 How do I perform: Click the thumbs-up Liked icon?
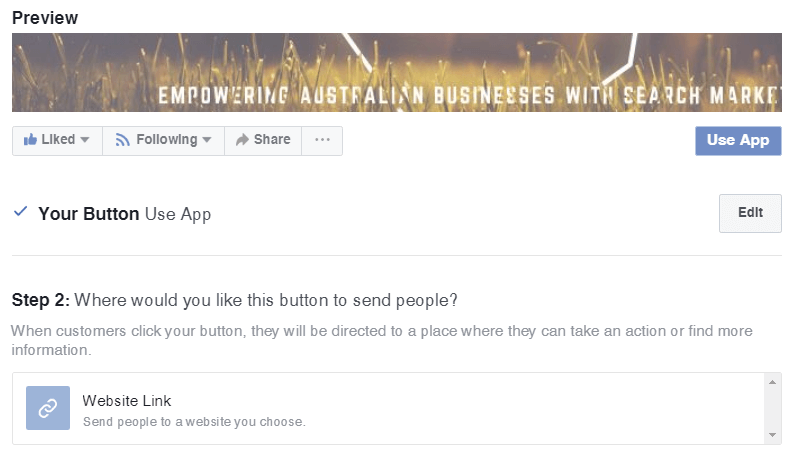pos(31,139)
